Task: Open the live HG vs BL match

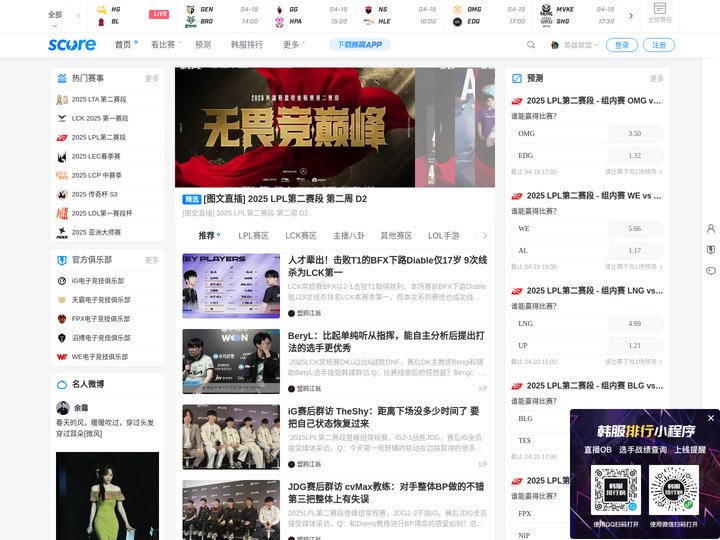Action: (132, 16)
